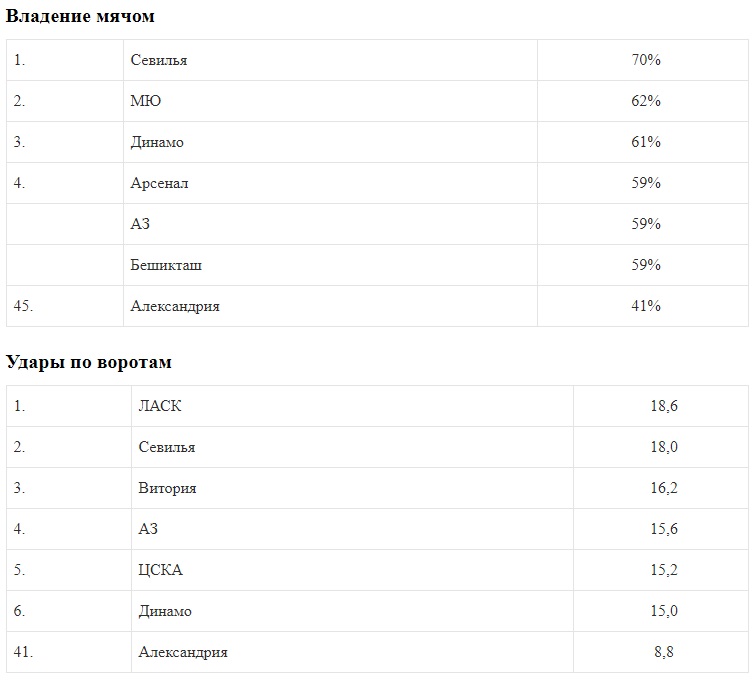Click the 61% possession value
The image size is (755, 683).
coord(645,142)
